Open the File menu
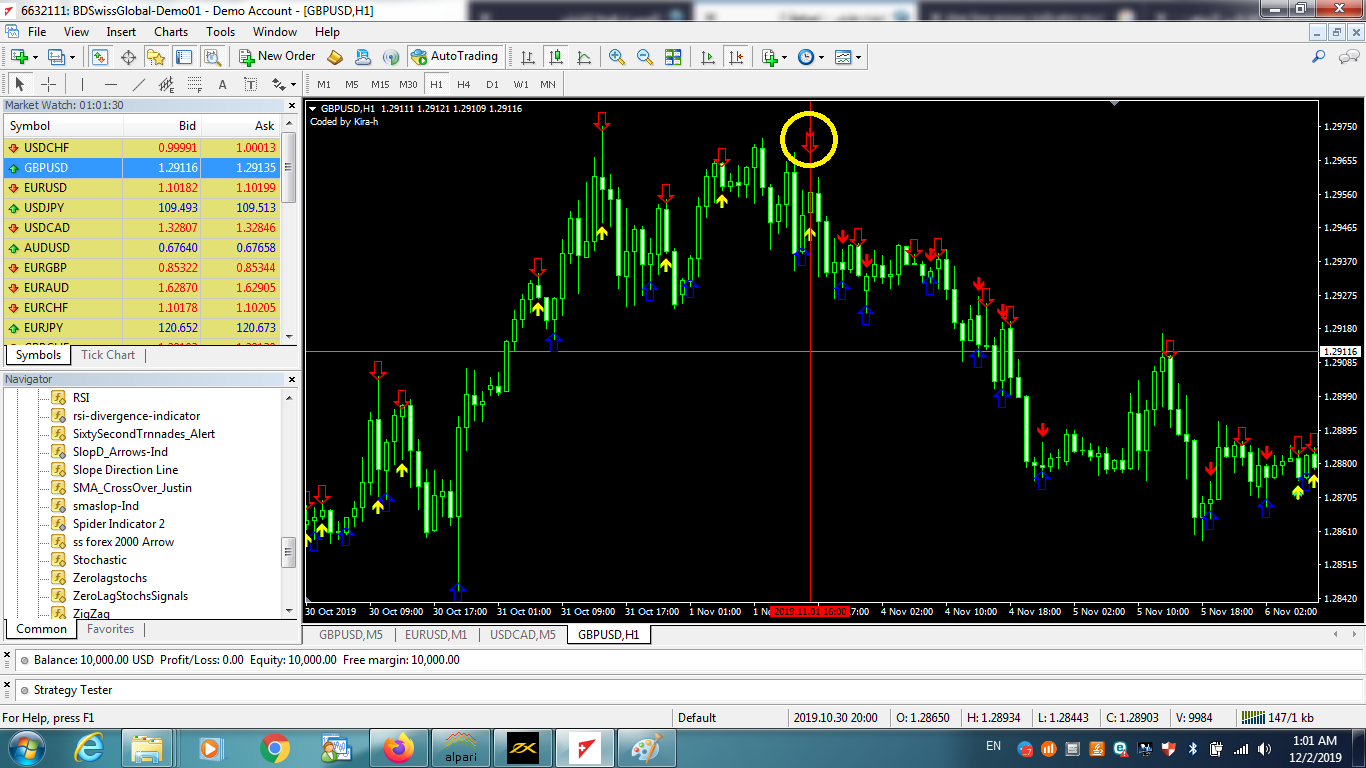Screen dimensions: 1366x768 [x=37, y=32]
